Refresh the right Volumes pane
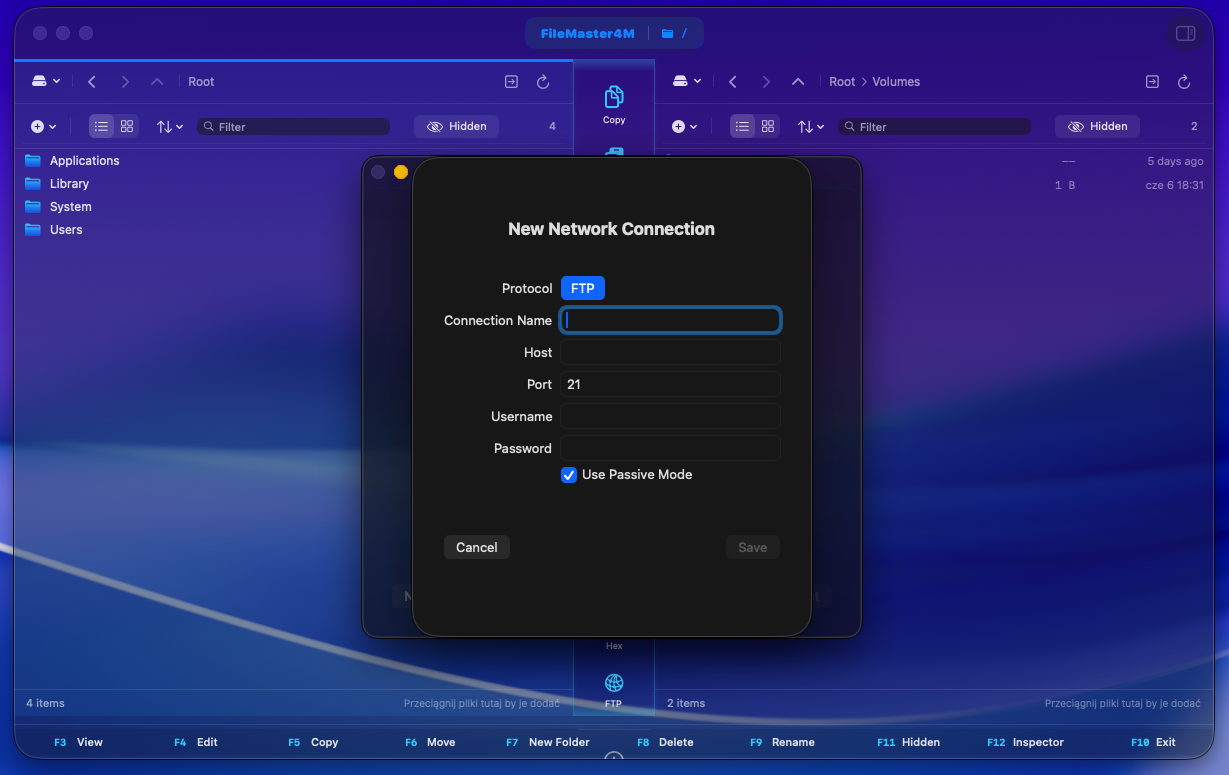The image size is (1229, 775). [1184, 82]
